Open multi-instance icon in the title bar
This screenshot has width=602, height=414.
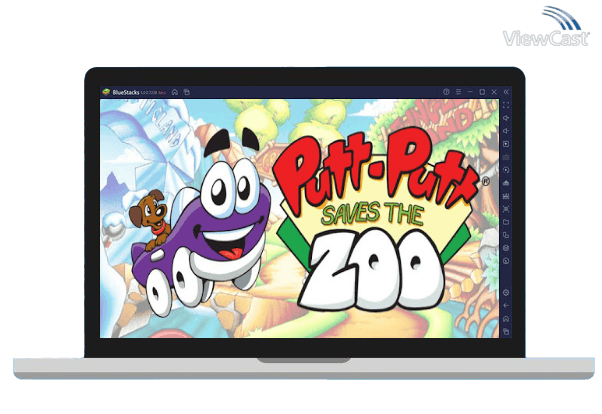(187, 92)
